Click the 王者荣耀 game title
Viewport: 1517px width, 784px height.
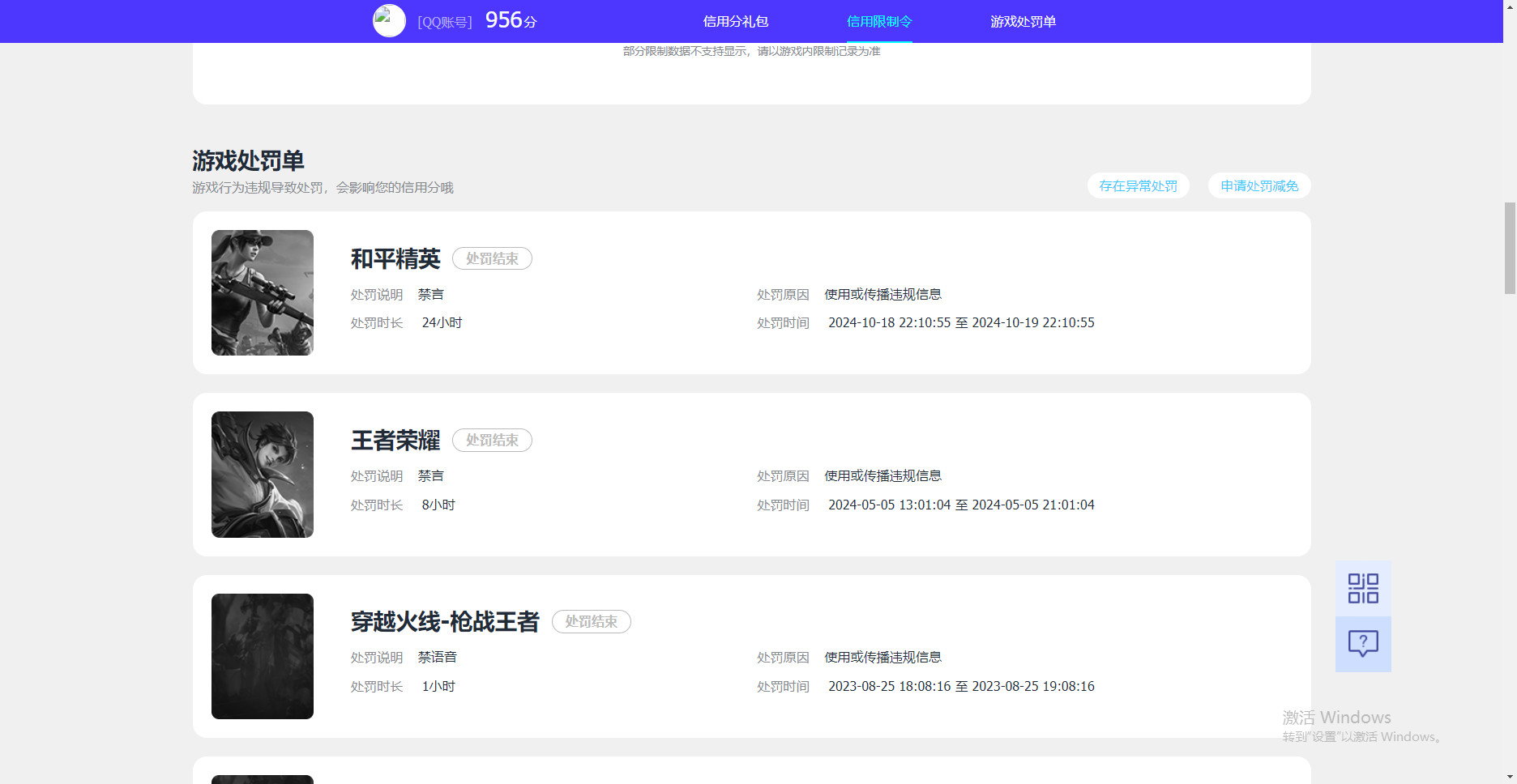point(395,440)
